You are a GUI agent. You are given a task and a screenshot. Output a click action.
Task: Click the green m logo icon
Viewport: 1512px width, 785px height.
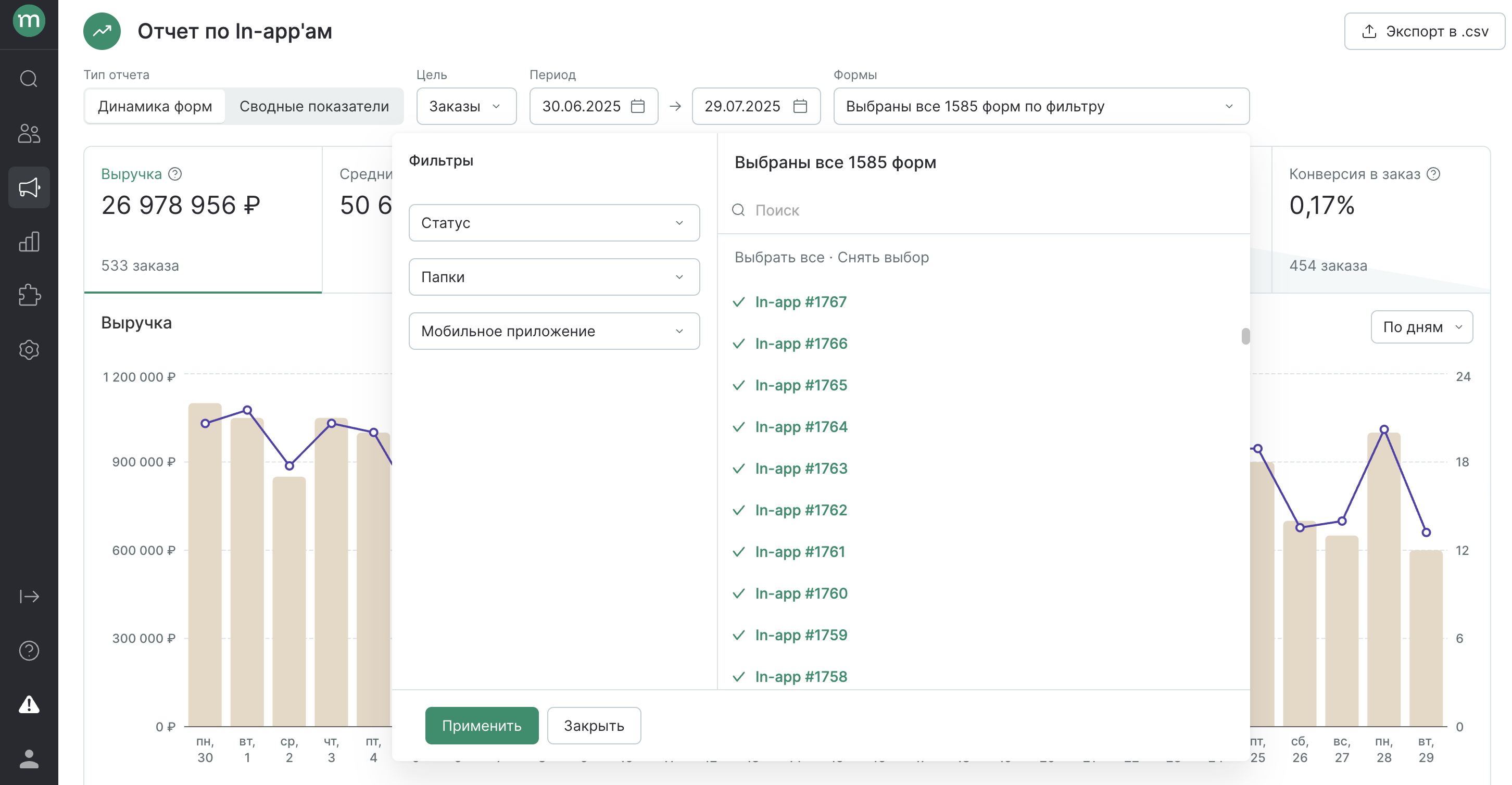[x=29, y=21]
